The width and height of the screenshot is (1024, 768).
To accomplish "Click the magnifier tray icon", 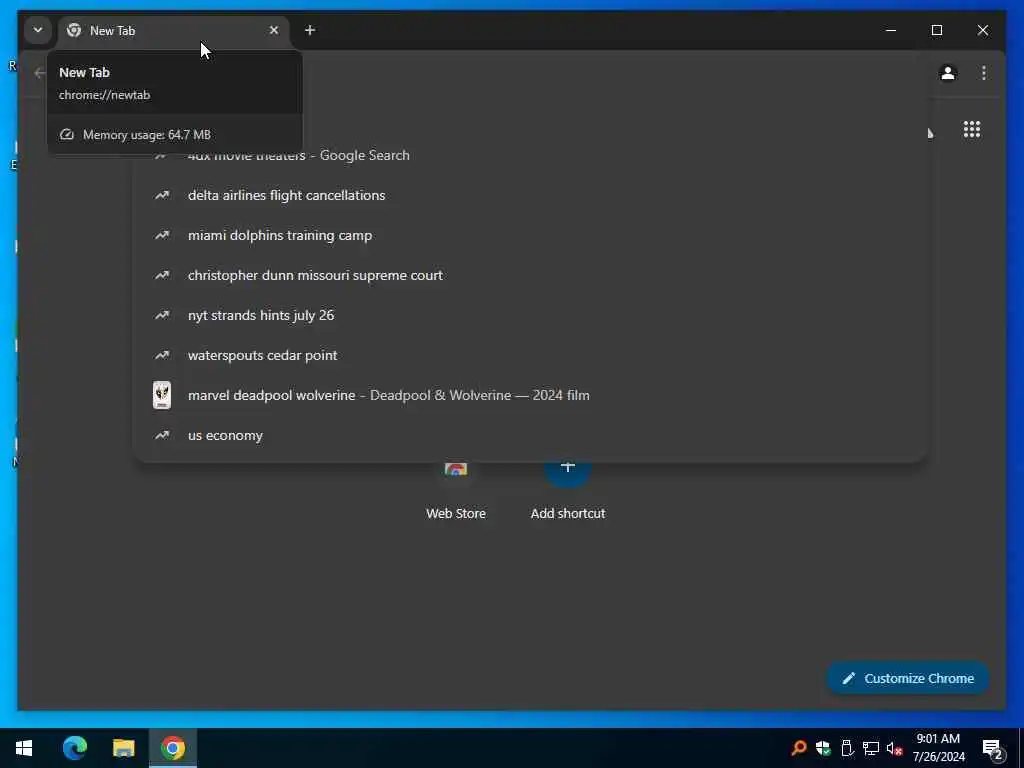I will click(798, 748).
